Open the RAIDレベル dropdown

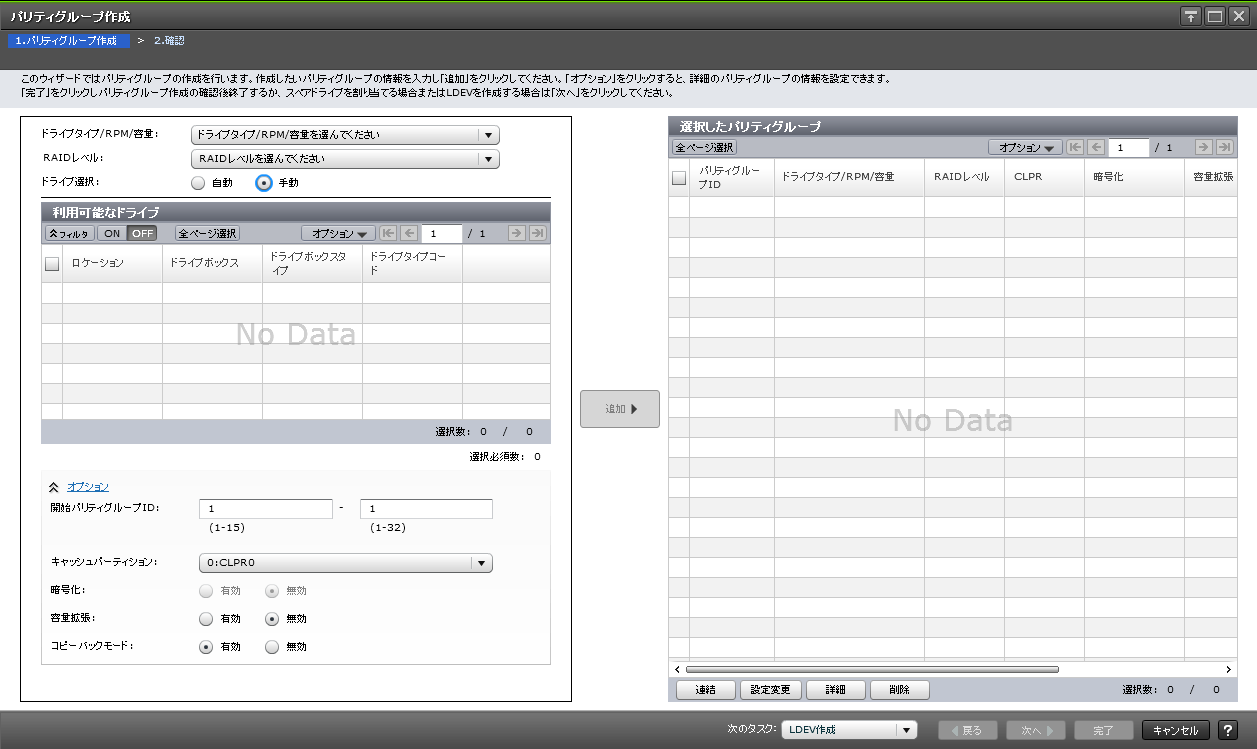pyautogui.click(x=488, y=158)
